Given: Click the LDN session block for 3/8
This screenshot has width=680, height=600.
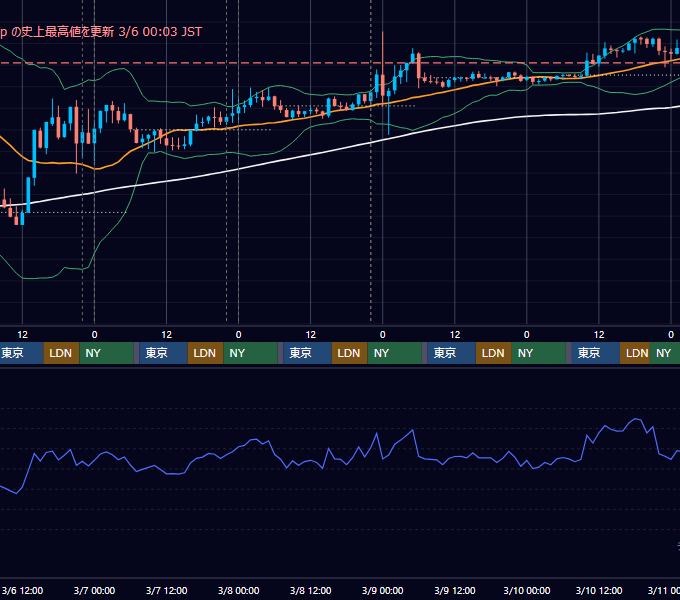Looking at the screenshot, I should coord(349,353).
